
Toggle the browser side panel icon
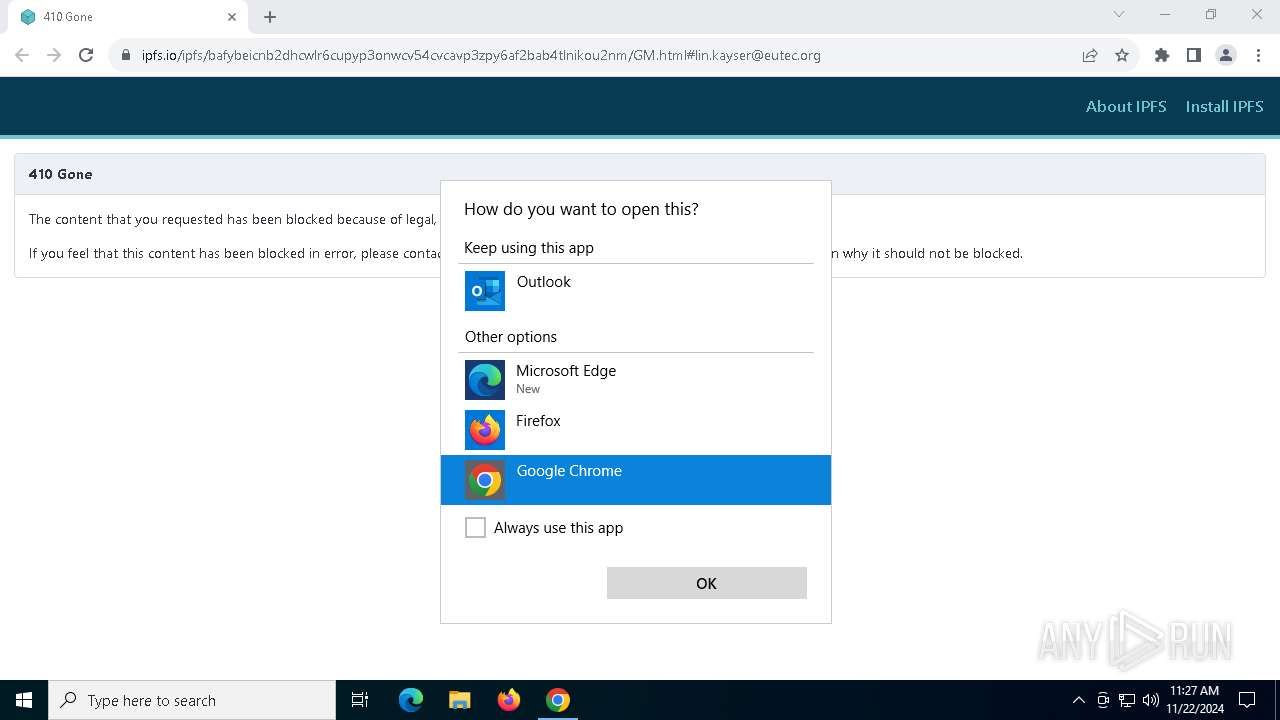(1194, 55)
